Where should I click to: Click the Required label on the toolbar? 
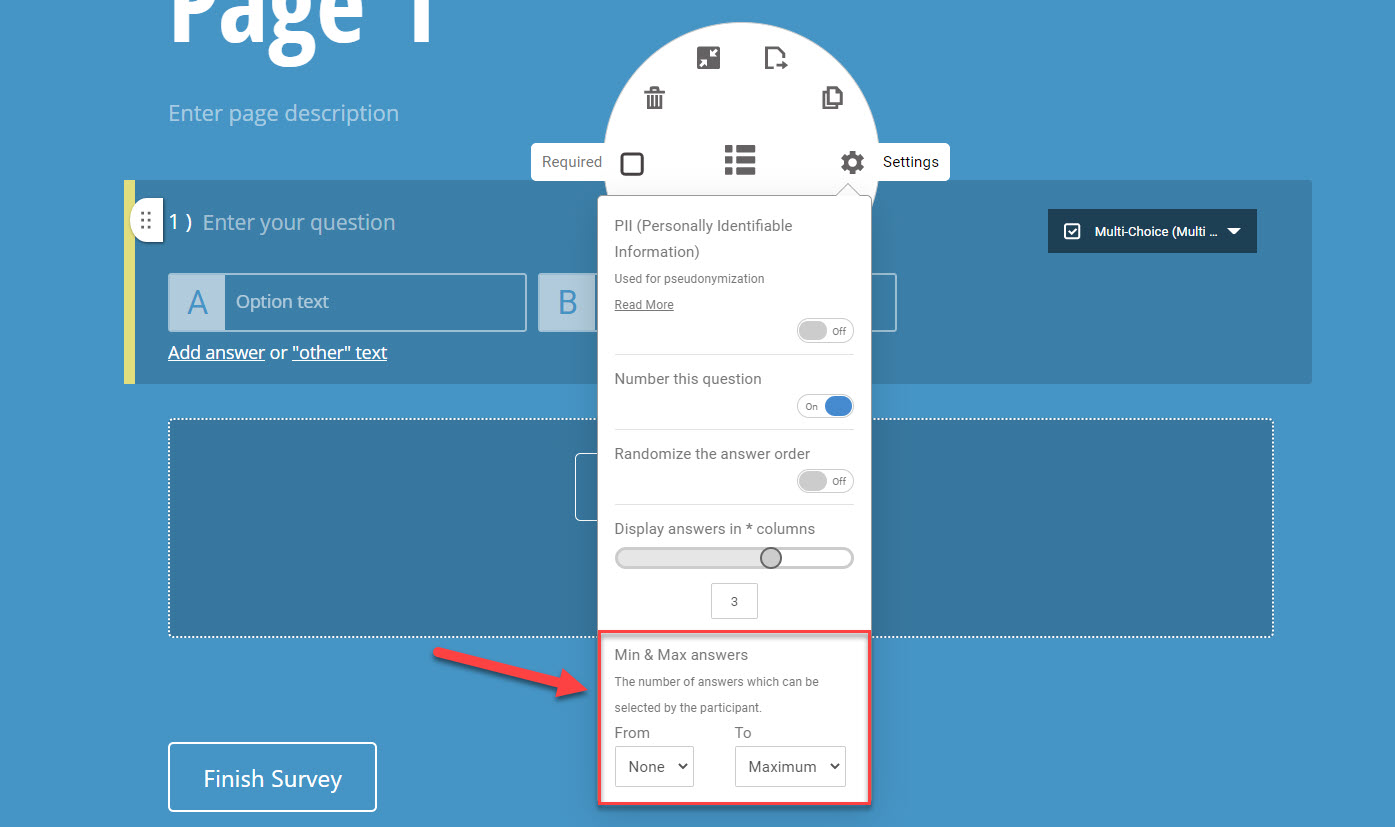(570, 161)
